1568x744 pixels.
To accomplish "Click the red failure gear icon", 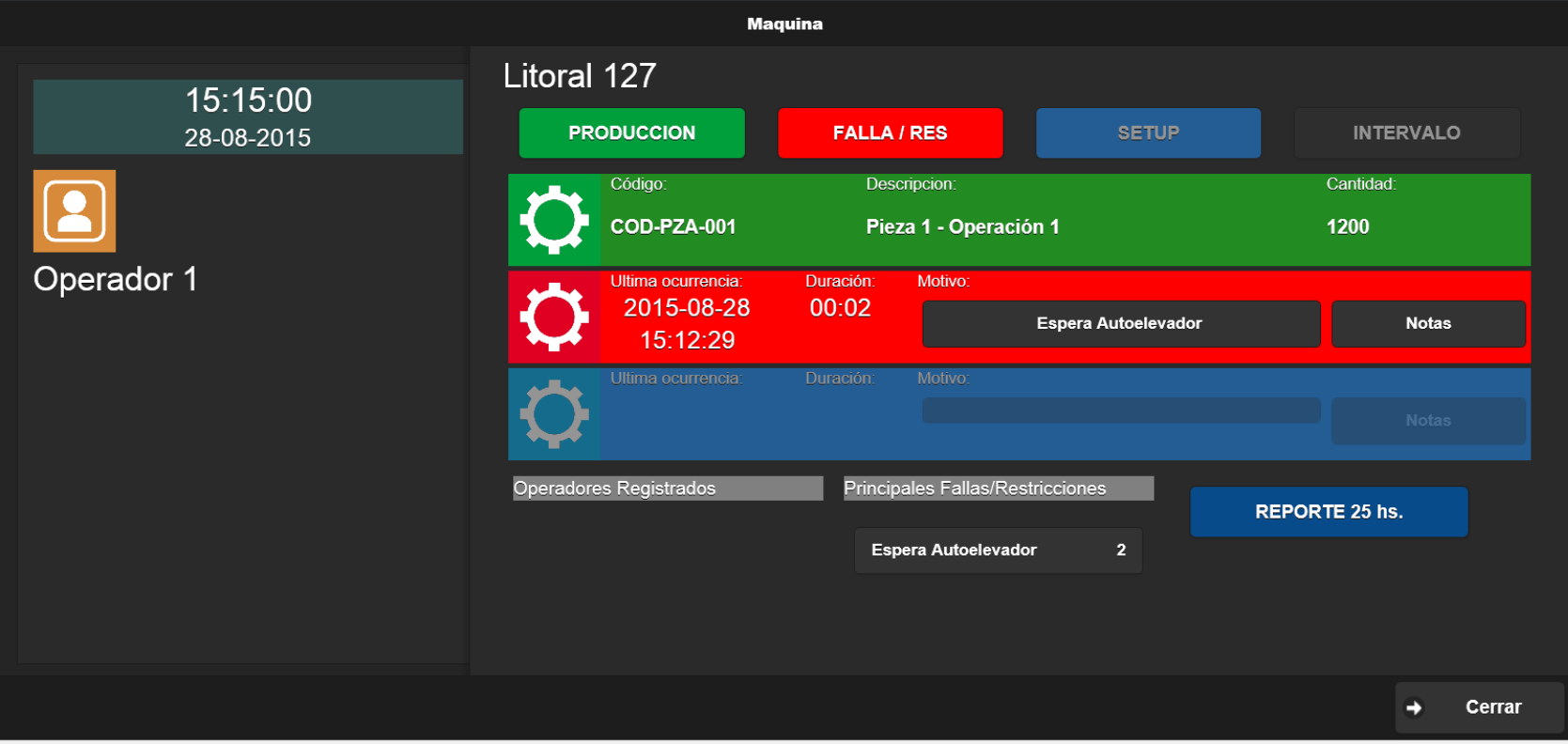I will [x=554, y=318].
